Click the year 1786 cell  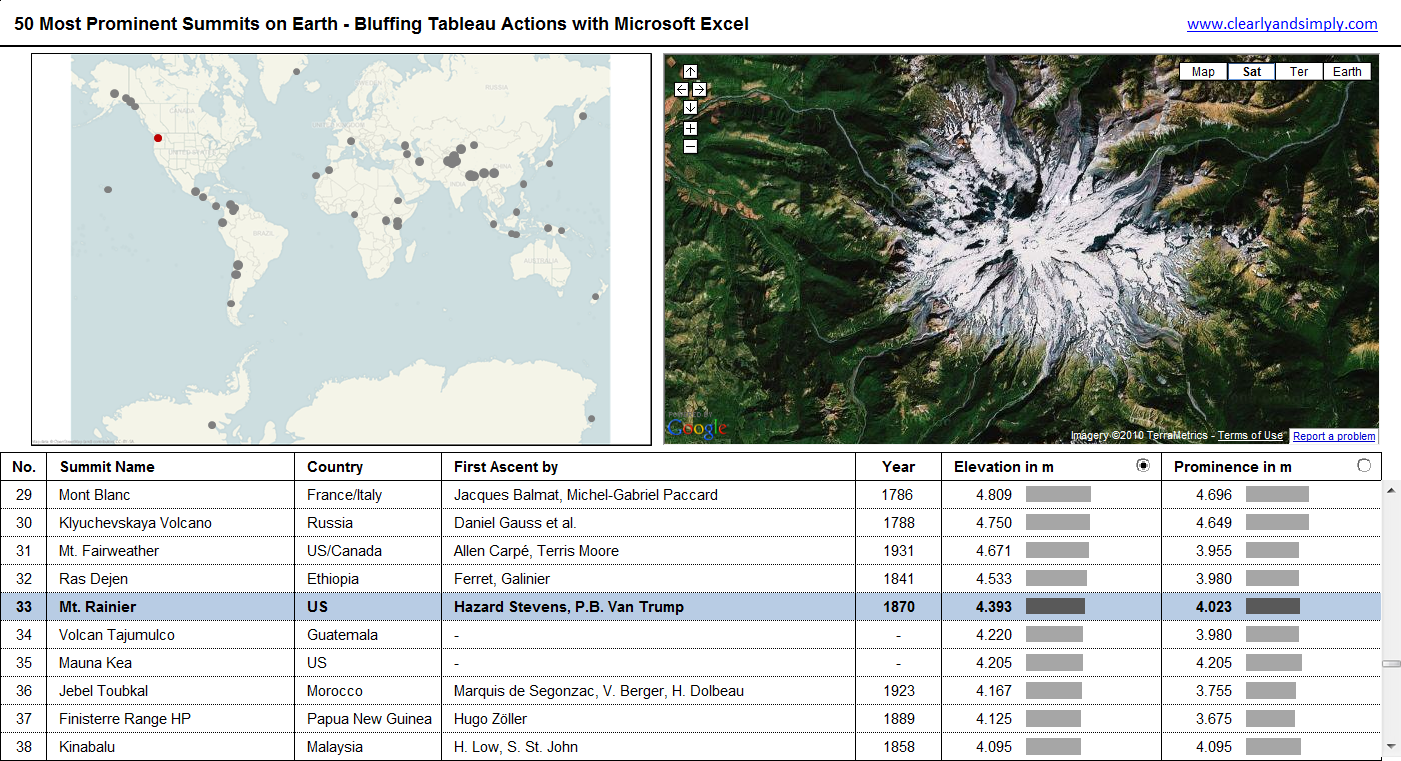click(x=898, y=495)
